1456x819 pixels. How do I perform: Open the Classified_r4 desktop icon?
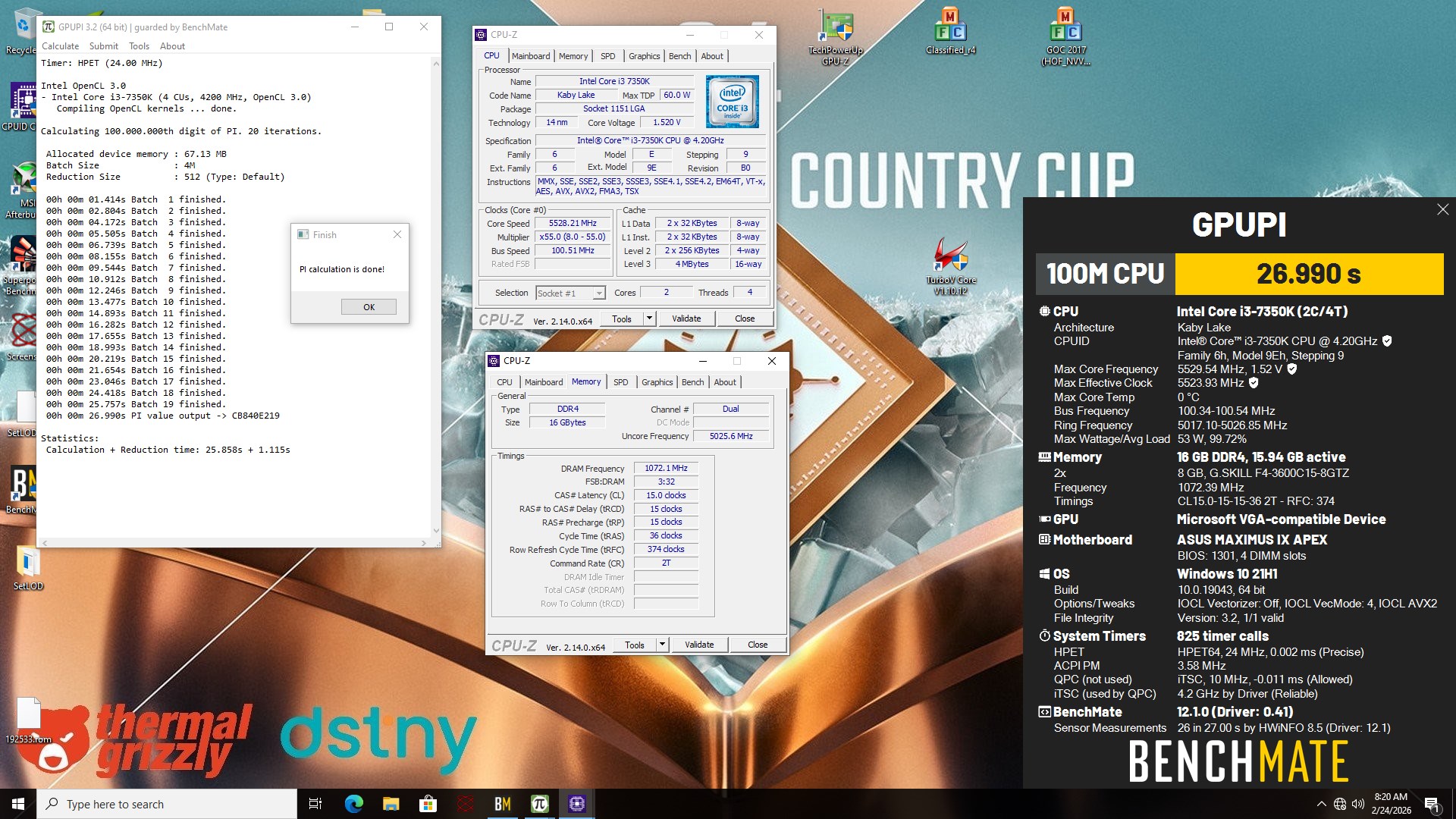[950, 32]
